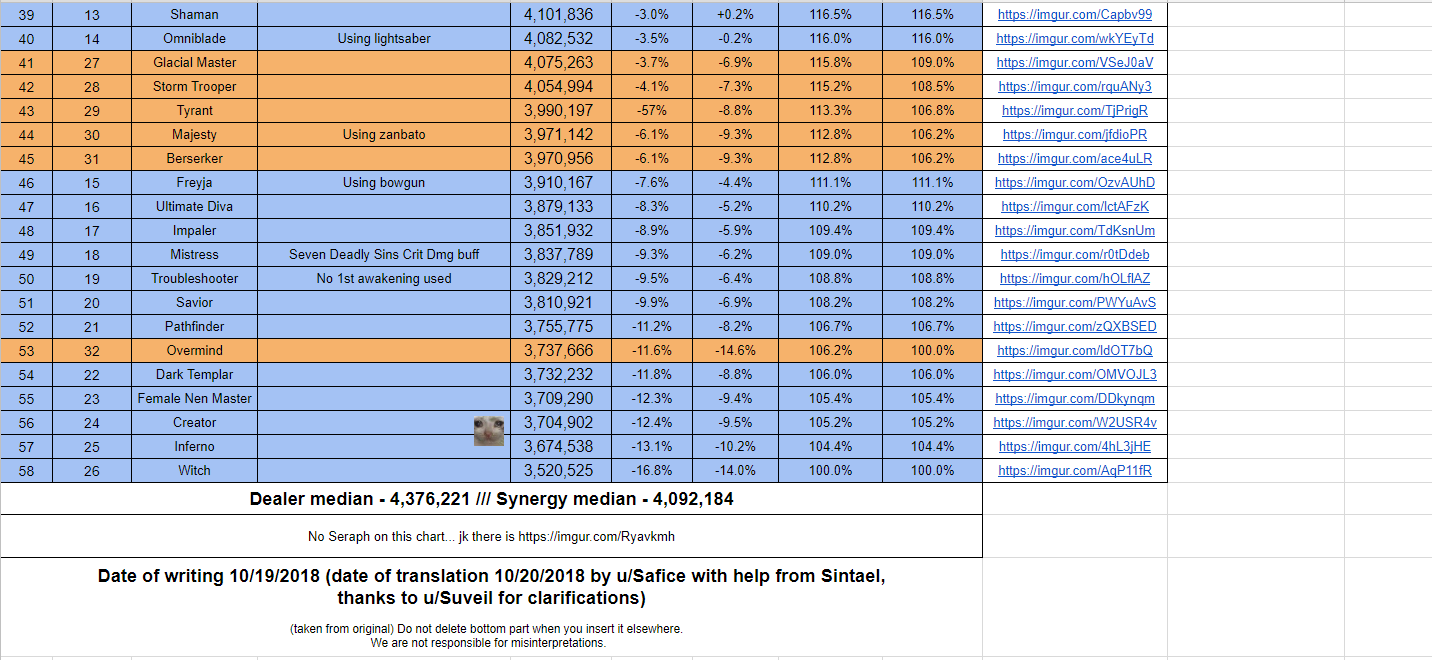Select the Berserker name cell
This screenshot has height=660, width=1432.
pyautogui.click(x=194, y=159)
